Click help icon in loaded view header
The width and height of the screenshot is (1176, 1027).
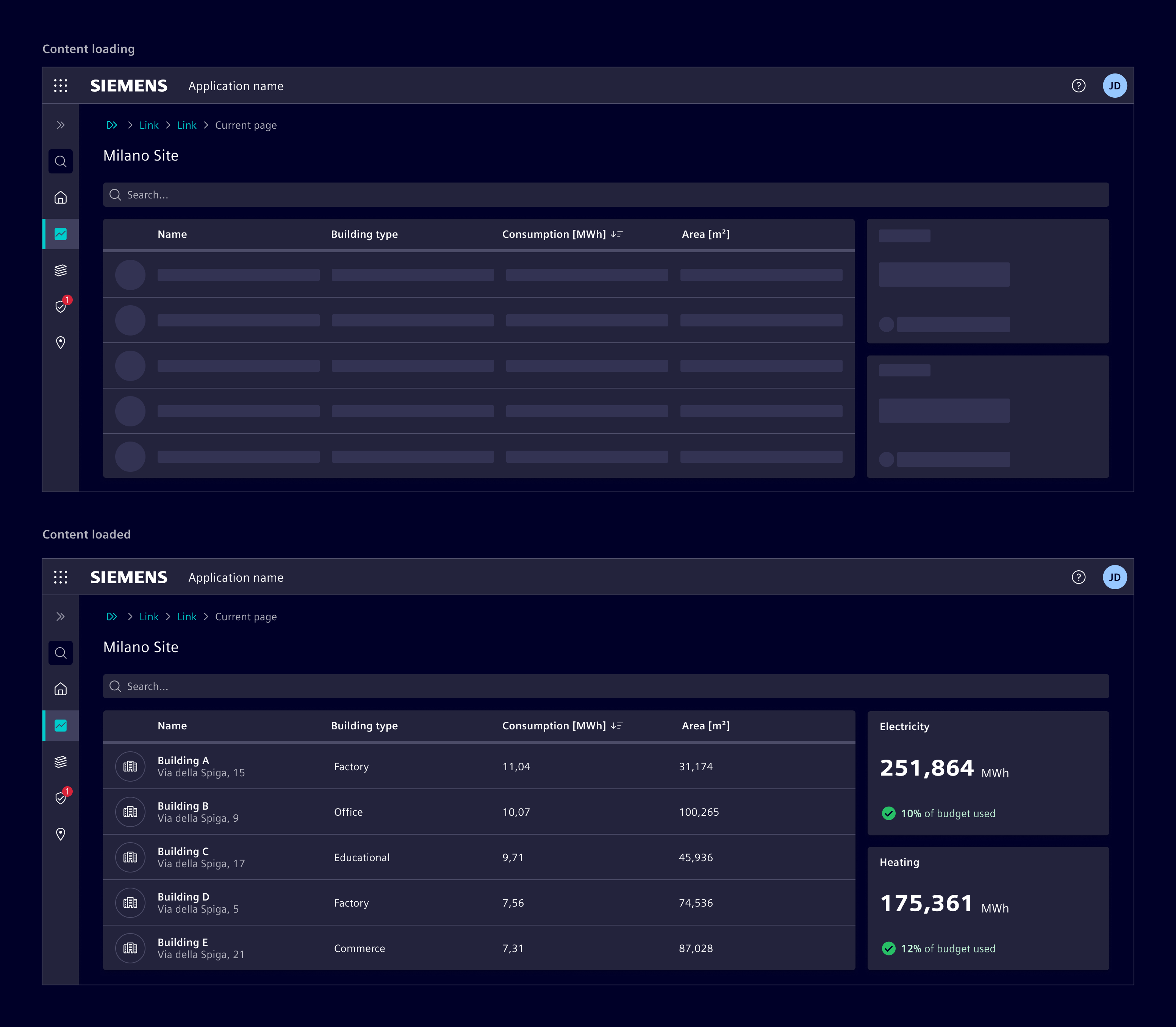tap(1078, 577)
